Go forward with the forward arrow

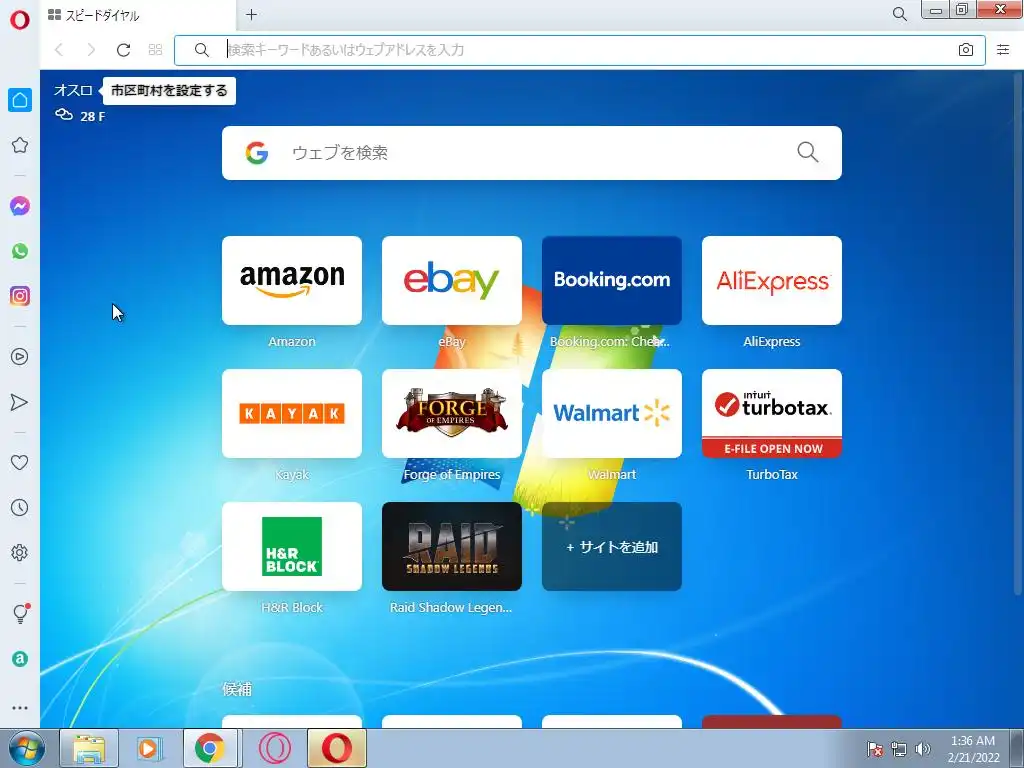tap(91, 50)
